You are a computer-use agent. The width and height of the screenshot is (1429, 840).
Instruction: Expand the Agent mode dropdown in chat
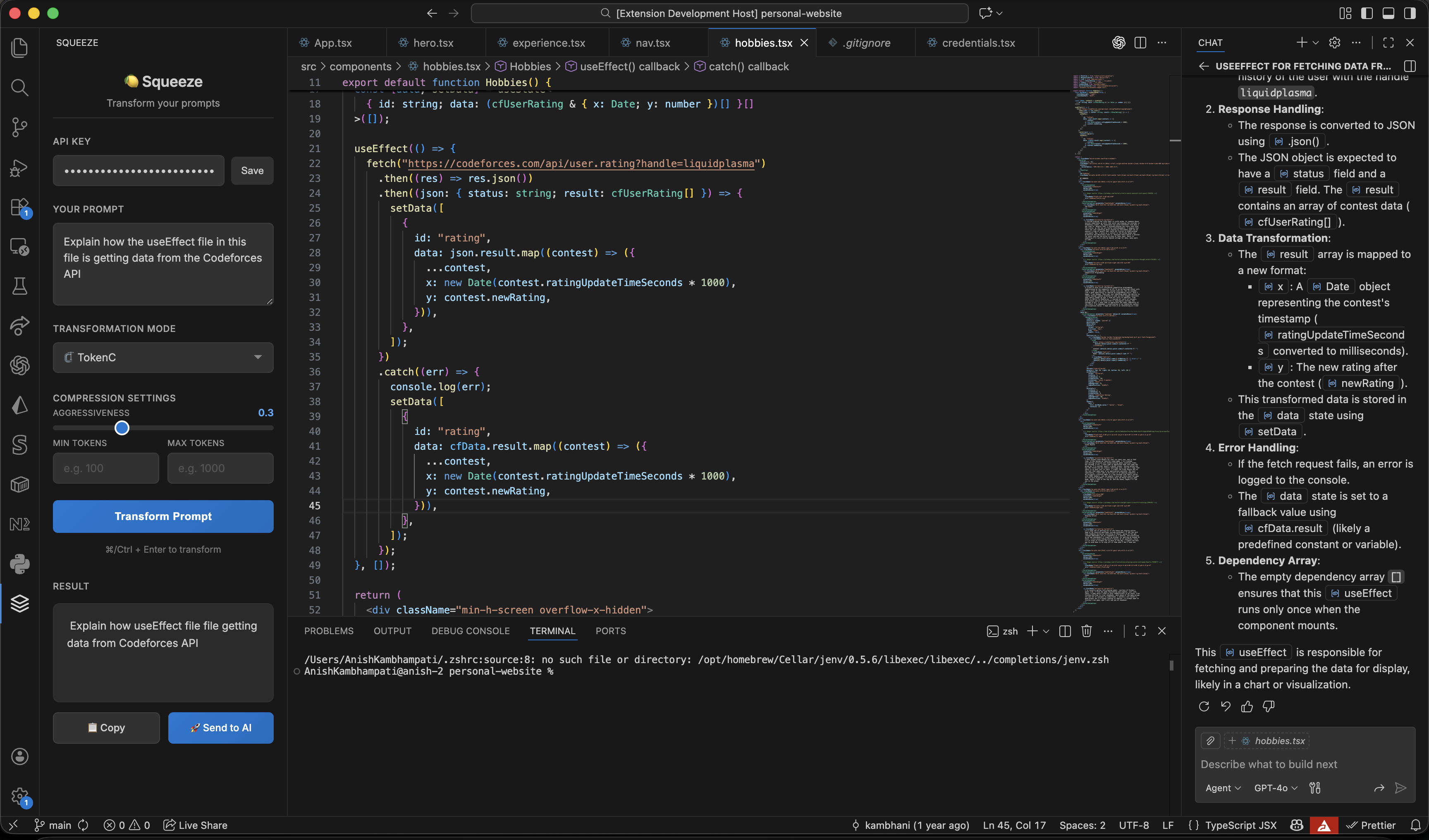coord(1223,788)
